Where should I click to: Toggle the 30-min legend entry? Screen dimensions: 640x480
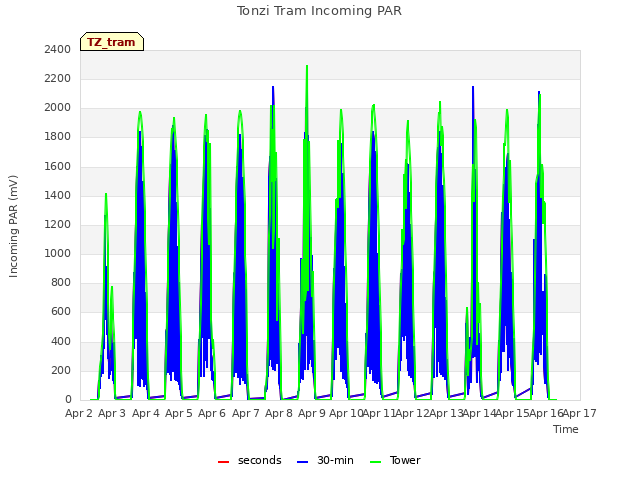pyautogui.click(x=325, y=460)
